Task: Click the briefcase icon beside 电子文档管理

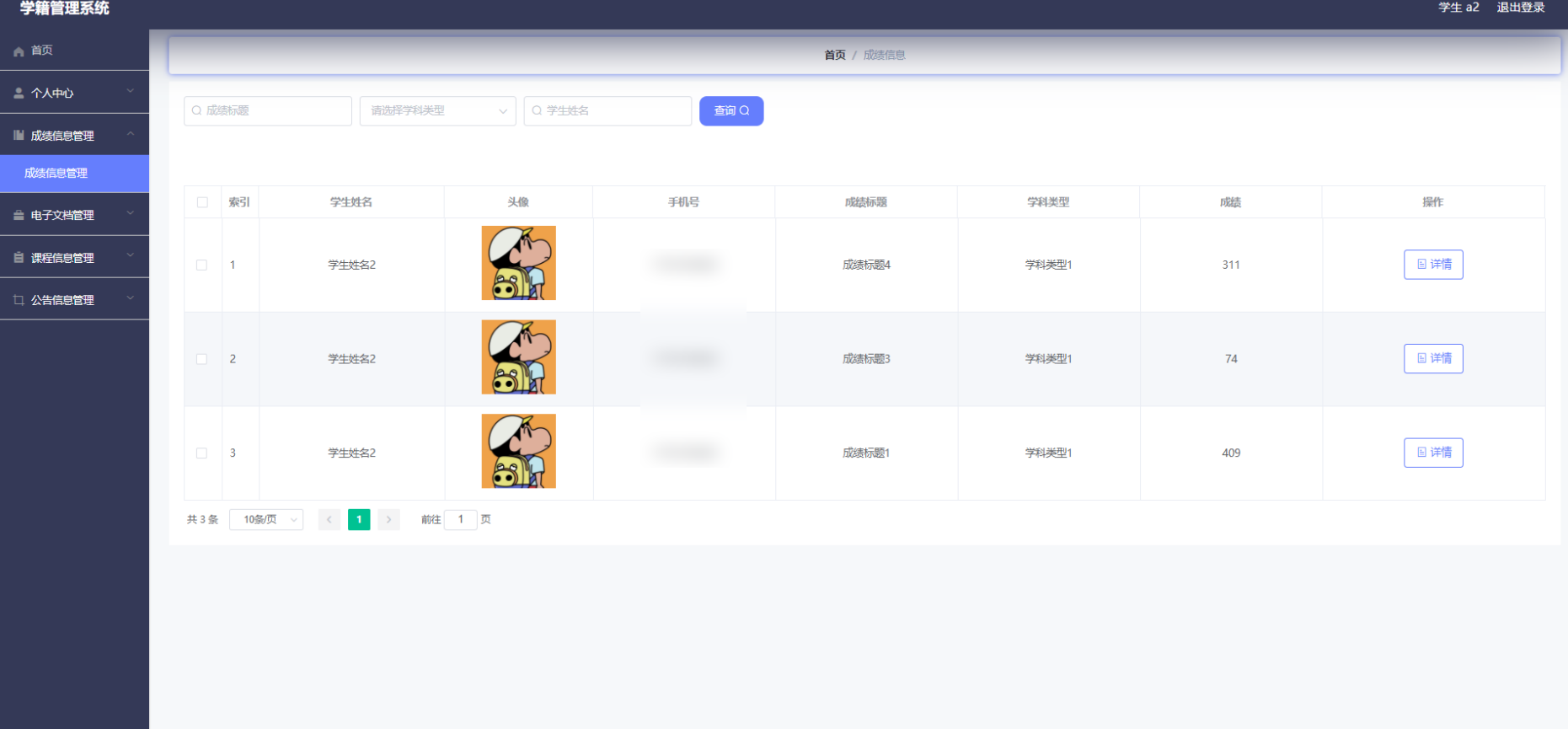Action: [19, 216]
